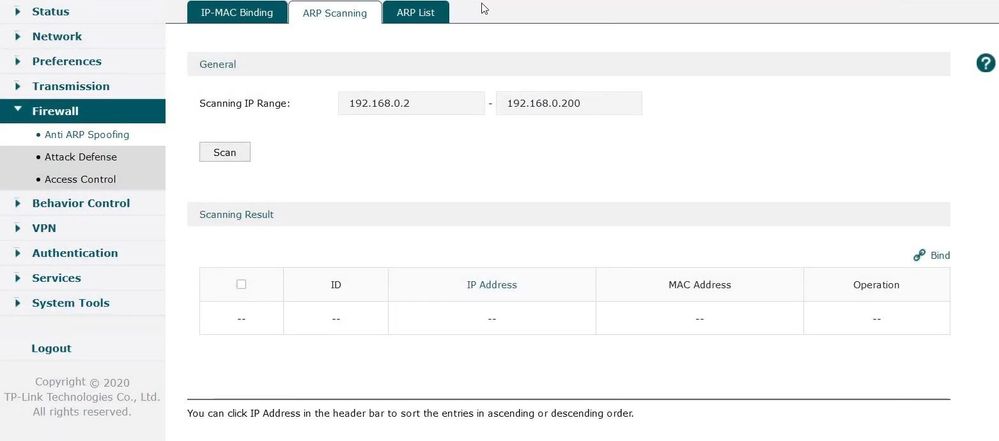Viewport: 999px width, 441px height.
Task: Open Anti ARP Spoofing submenu item
Action: [87, 134]
